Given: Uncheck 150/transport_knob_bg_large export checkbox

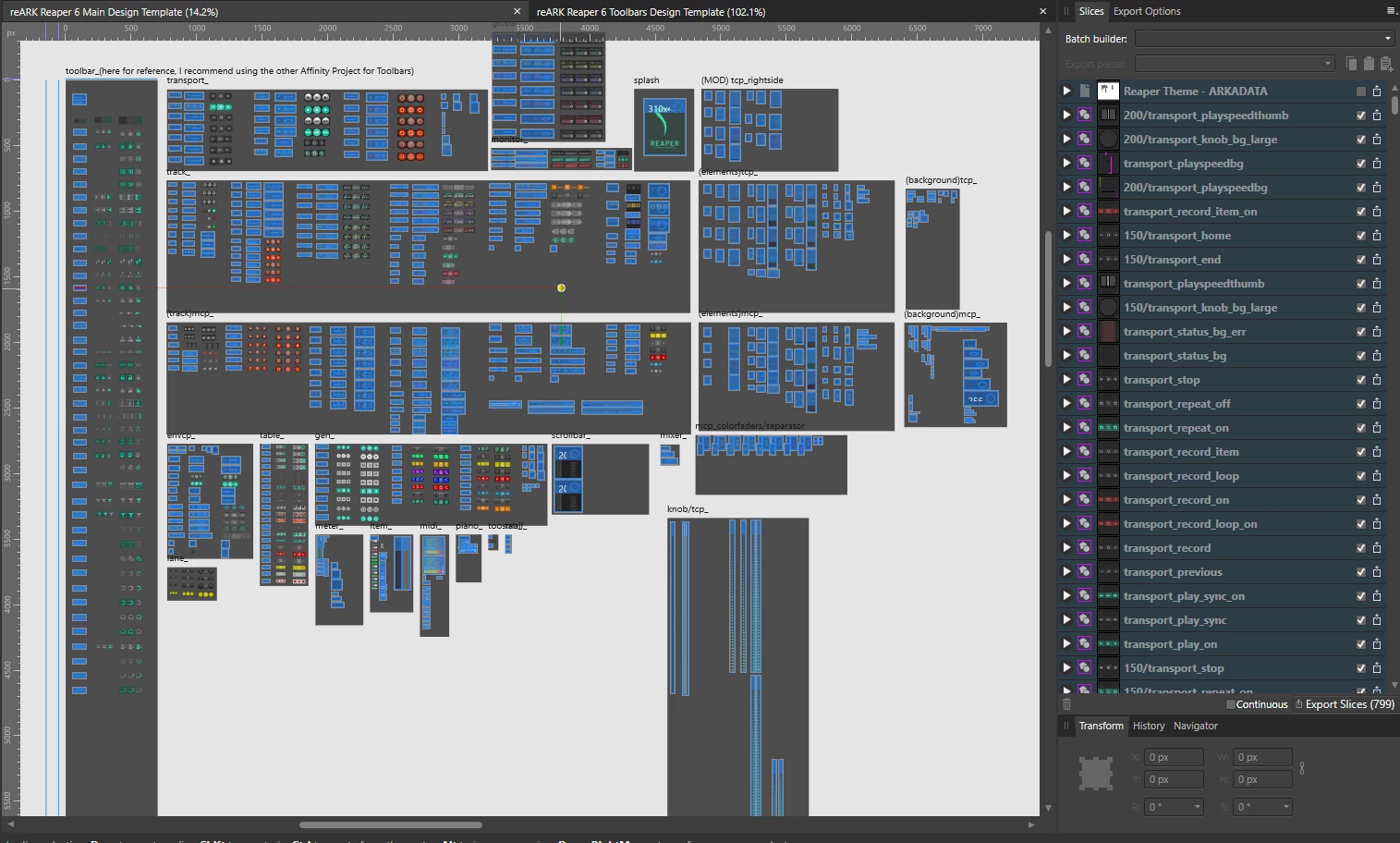Looking at the screenshot, I should pos(1360,308).
